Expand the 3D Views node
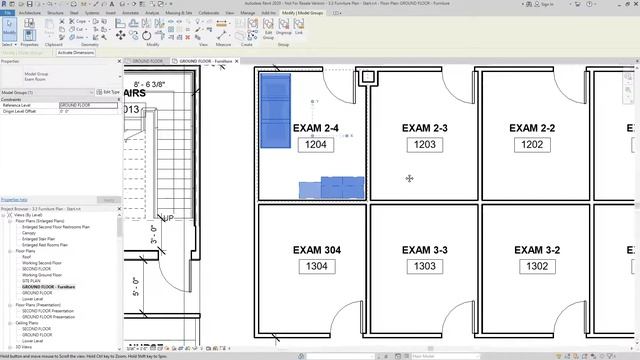The image size is (640, 360). [x=10, y=347]
